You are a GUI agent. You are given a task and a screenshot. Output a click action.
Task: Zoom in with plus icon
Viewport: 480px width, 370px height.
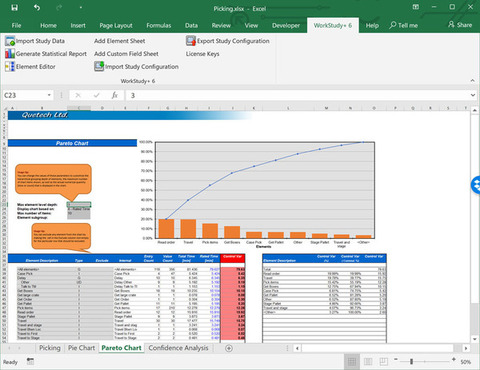[454, 359]
